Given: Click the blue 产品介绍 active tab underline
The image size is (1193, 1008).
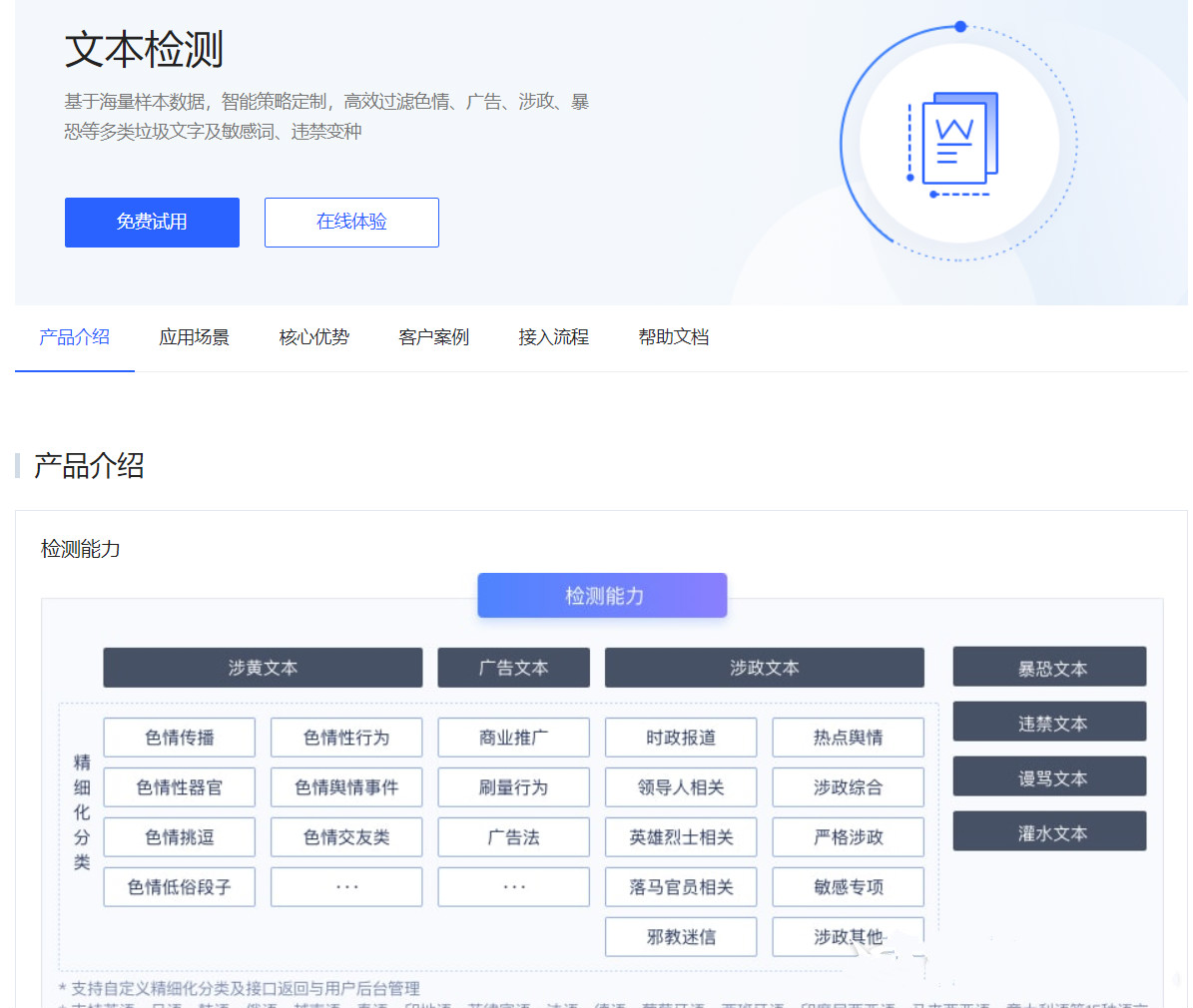Looking at the screenshot, I should click(74, 369).
